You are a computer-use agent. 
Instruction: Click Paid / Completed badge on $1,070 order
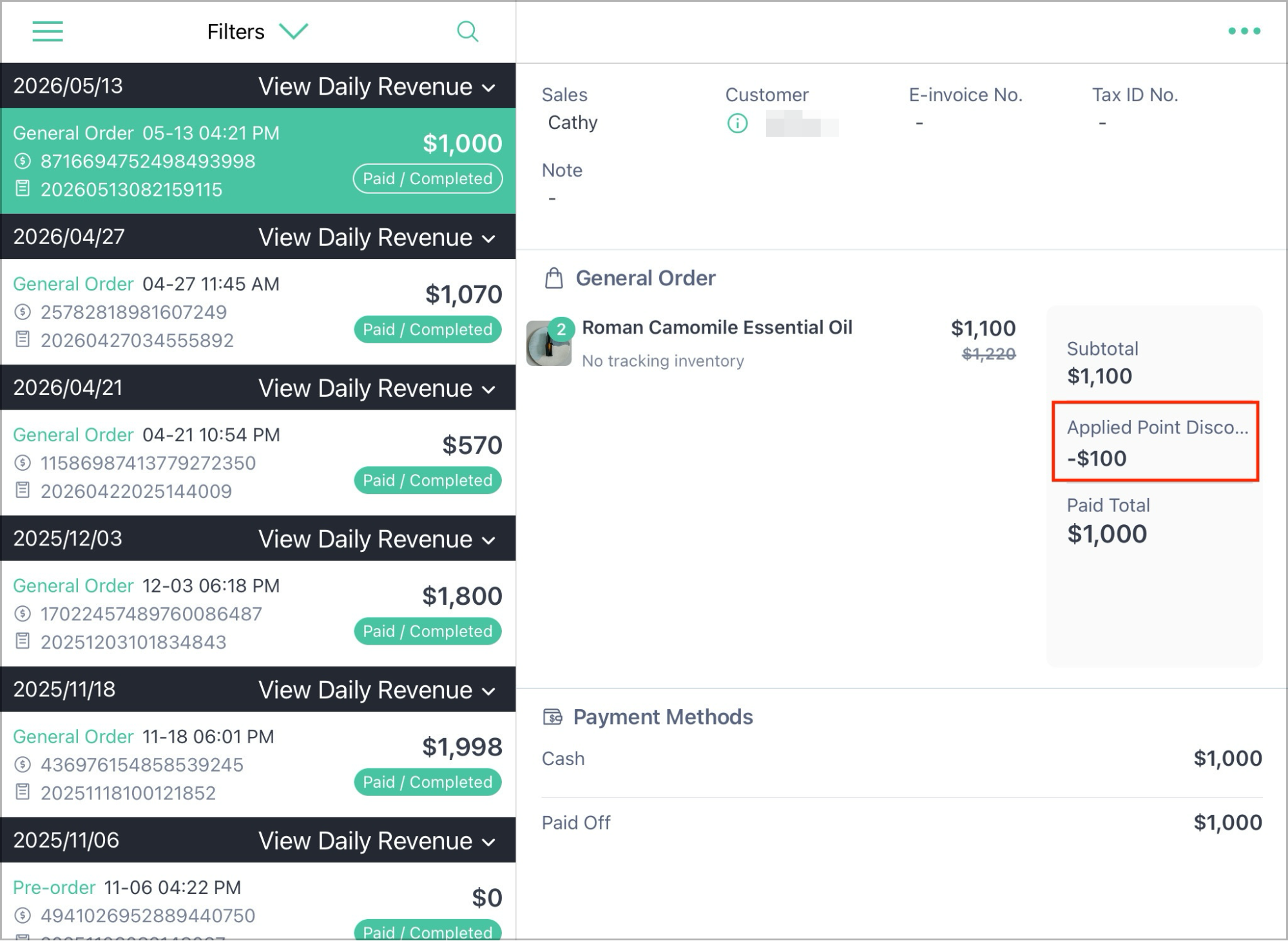coord(428,329)
